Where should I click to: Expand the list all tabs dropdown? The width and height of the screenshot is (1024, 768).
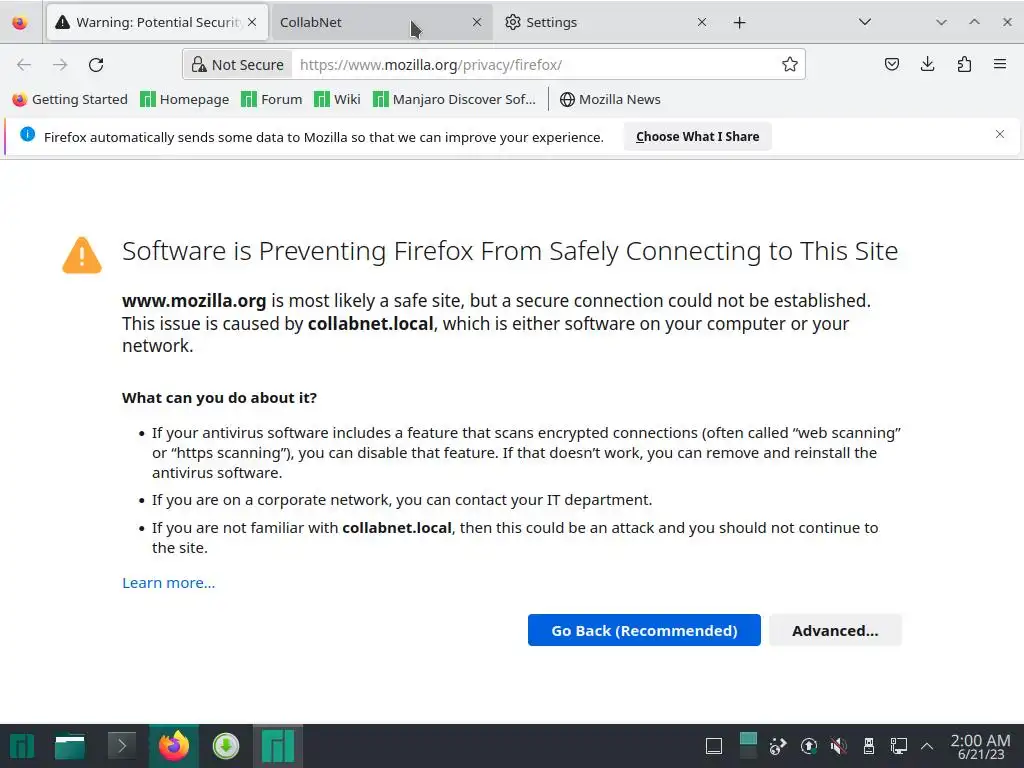pos(865,22)
